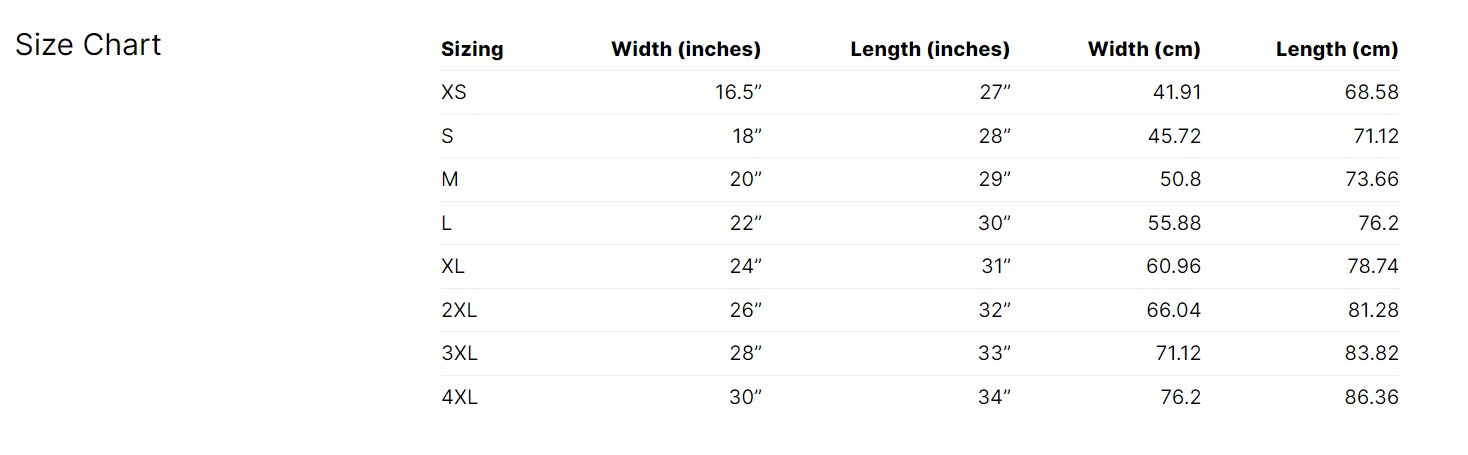Click the 4XL size row label
1468x455 pixels.
(459, 397)
